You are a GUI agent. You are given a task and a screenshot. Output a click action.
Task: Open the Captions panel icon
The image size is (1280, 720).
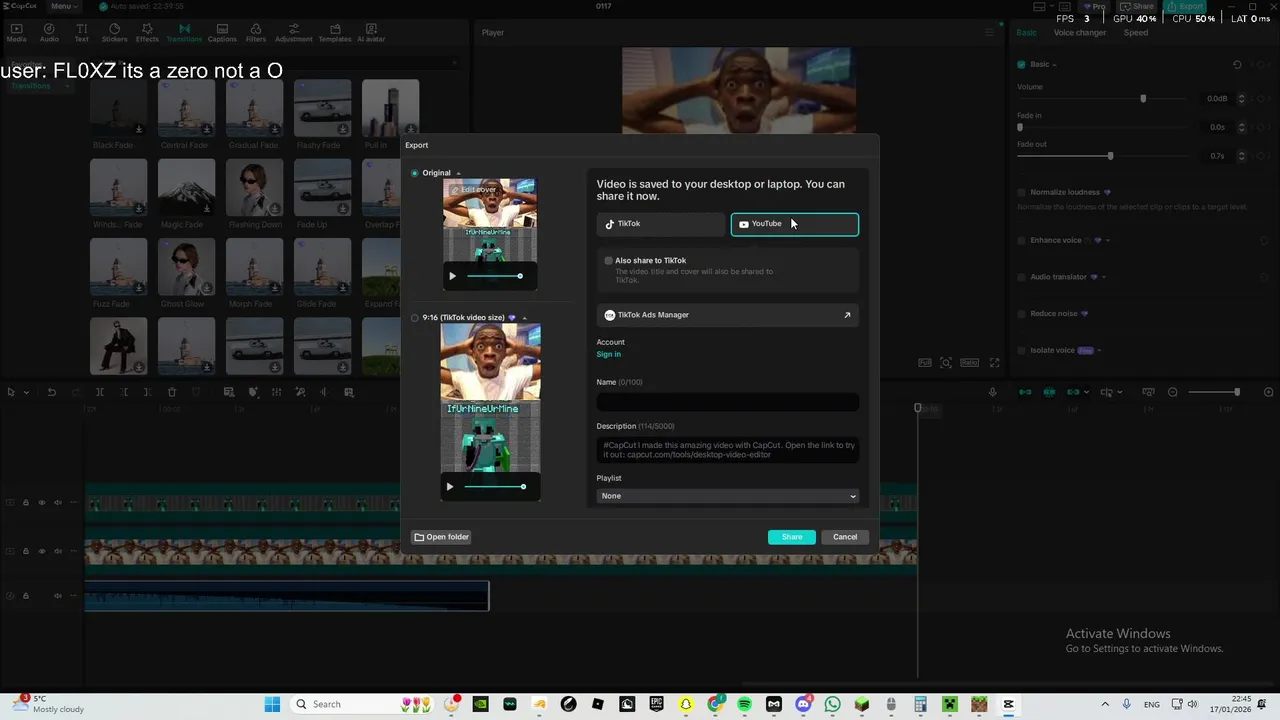click(222, 33)
